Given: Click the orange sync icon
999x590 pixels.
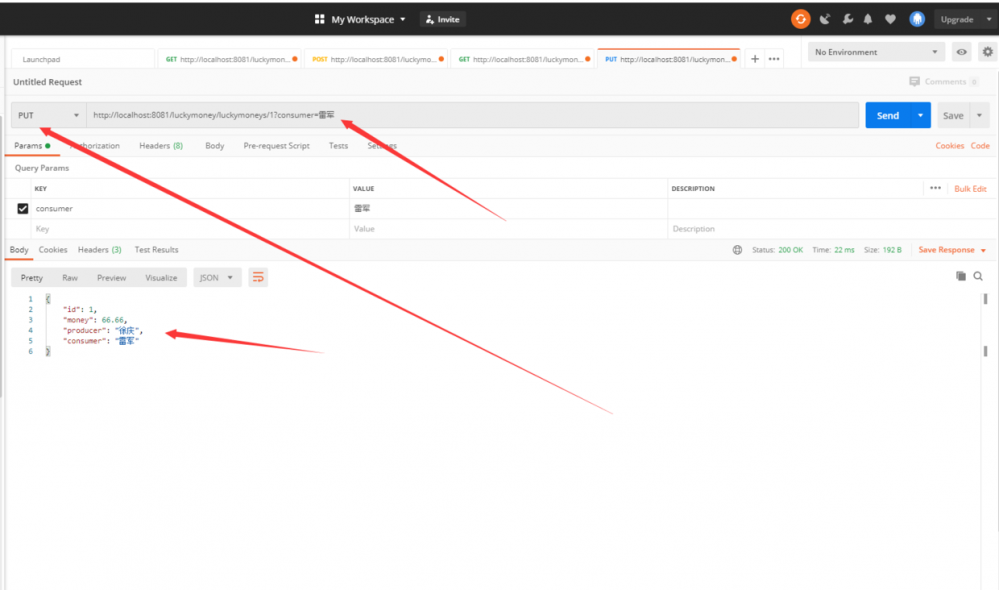Looking at the screenshot, I should (800, 19).
